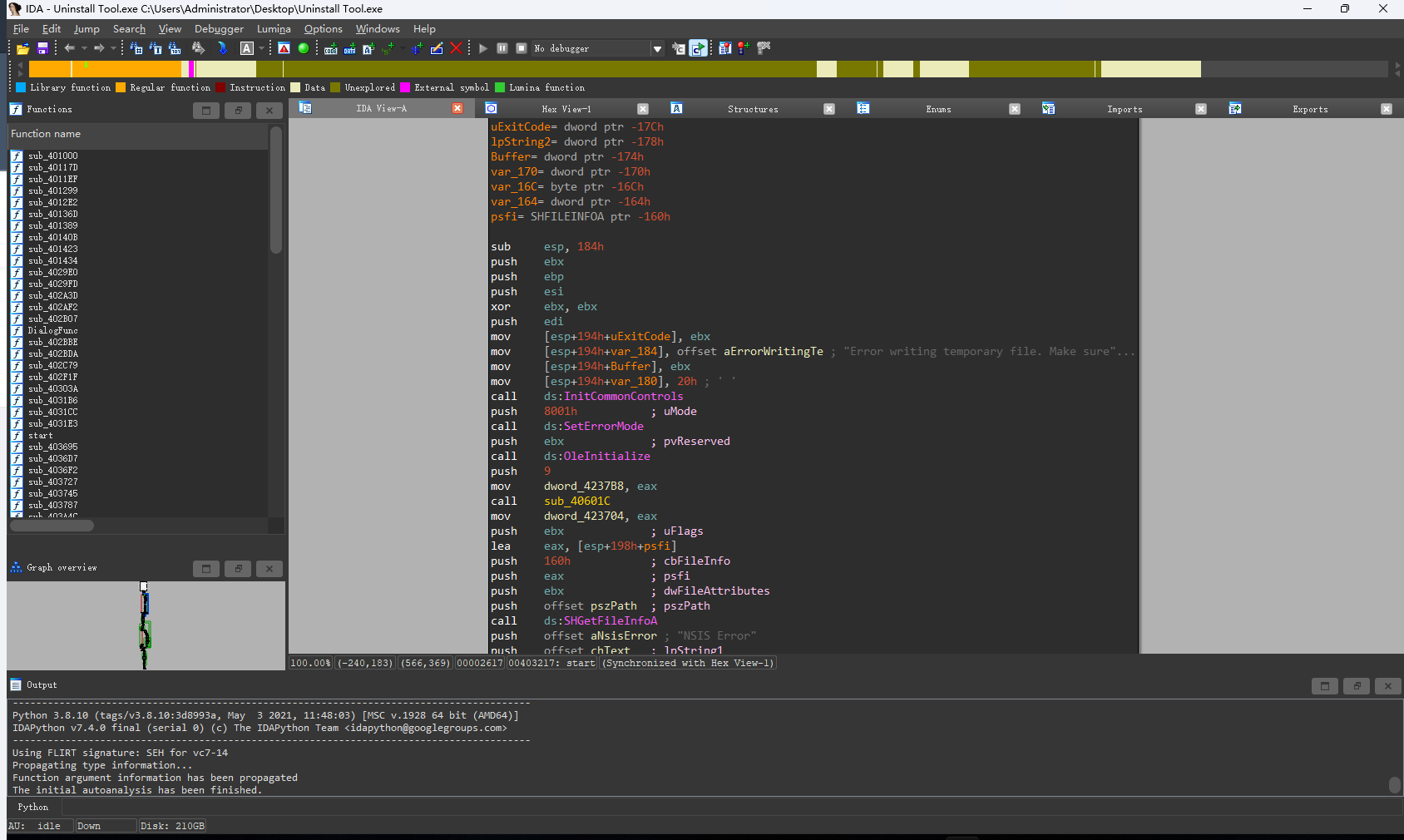
Task: Switch to the Enums tab
Action: point(938,109)
